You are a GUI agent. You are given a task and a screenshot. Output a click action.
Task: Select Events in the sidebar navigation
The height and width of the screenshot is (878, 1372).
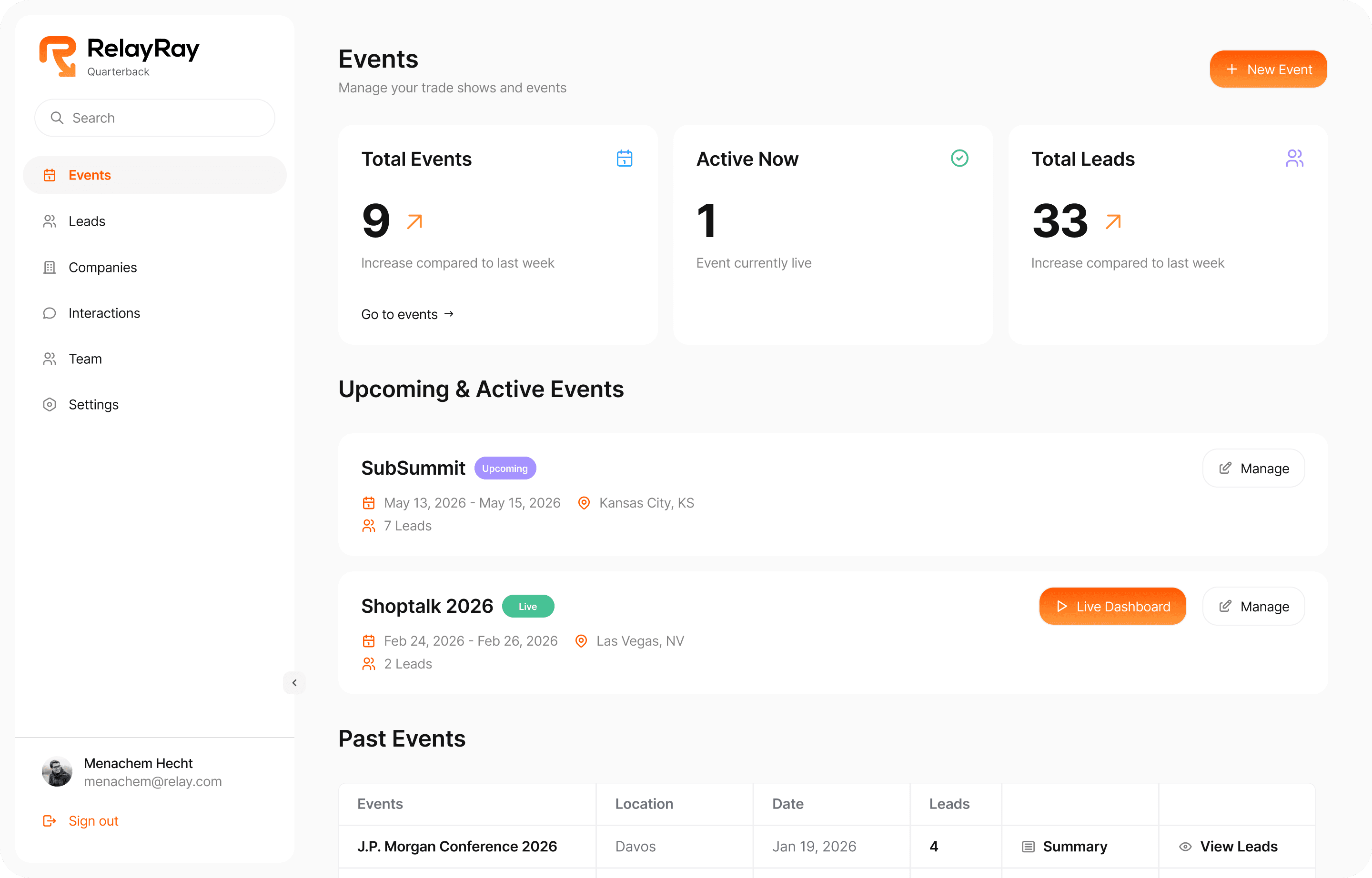(x=90, y=175)
